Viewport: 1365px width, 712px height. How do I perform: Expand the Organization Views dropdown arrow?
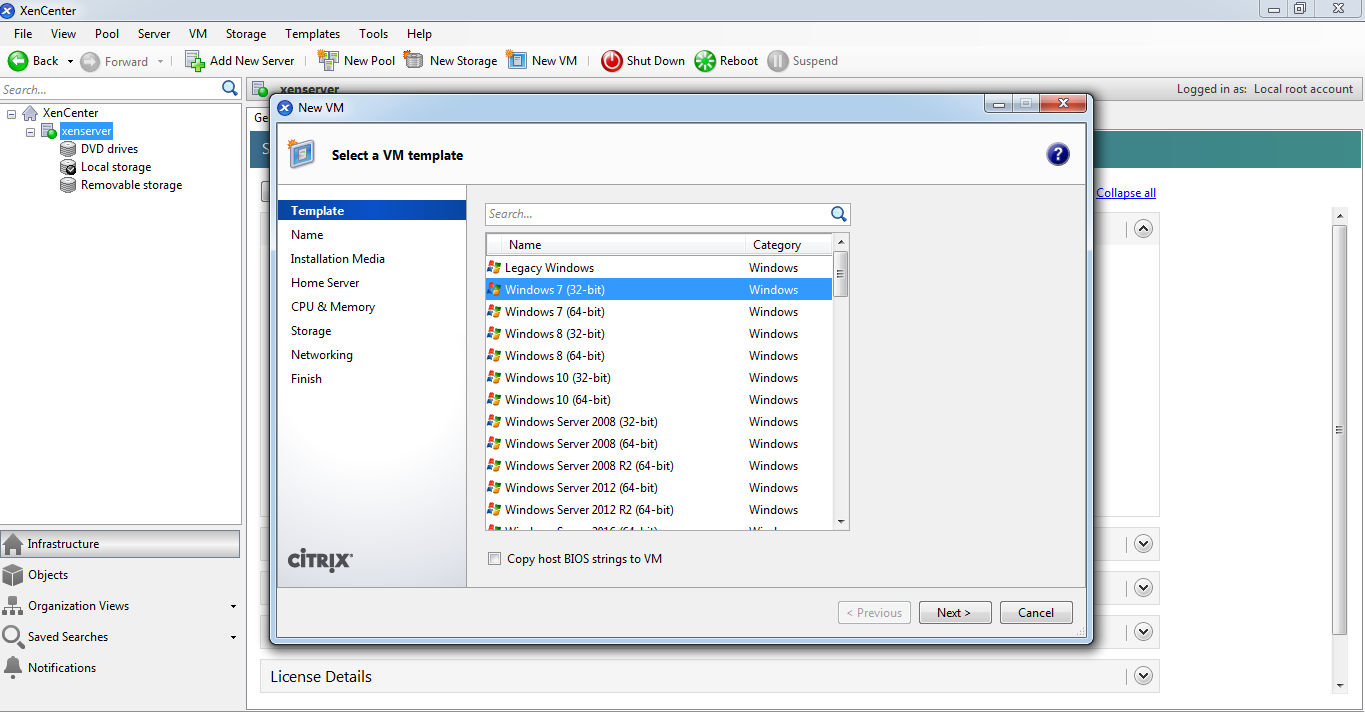(233, 607)
